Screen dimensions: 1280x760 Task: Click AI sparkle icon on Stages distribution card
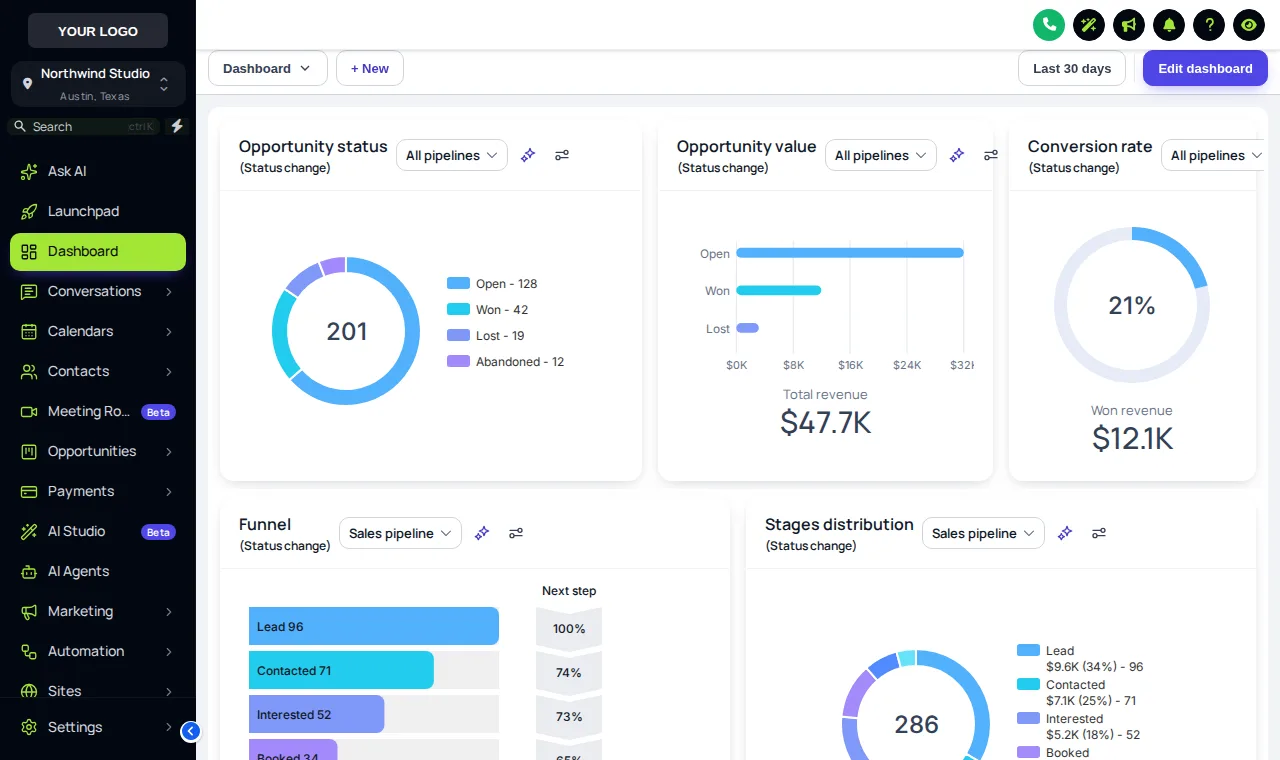click(1065, 533)
